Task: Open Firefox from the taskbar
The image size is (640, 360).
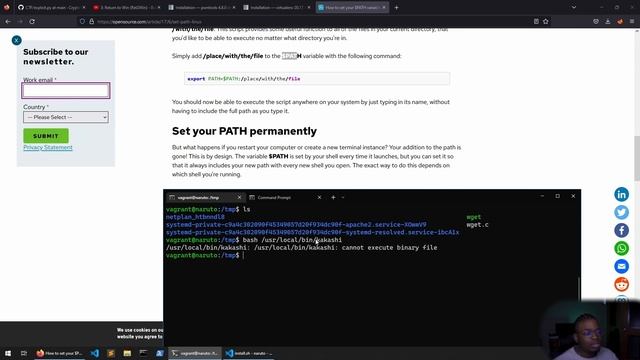Action: click(x=60, y=353)
